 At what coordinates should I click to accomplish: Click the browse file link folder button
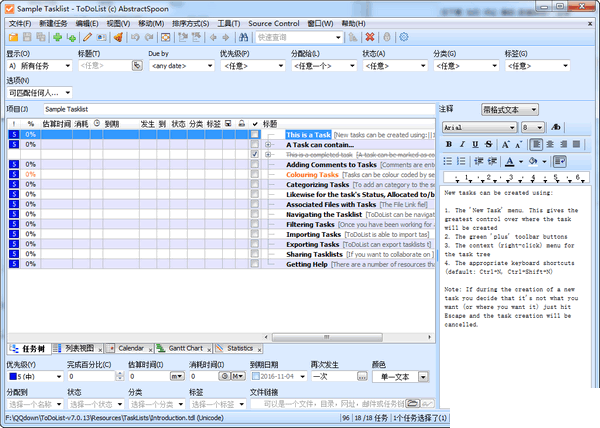click(412, 404)
